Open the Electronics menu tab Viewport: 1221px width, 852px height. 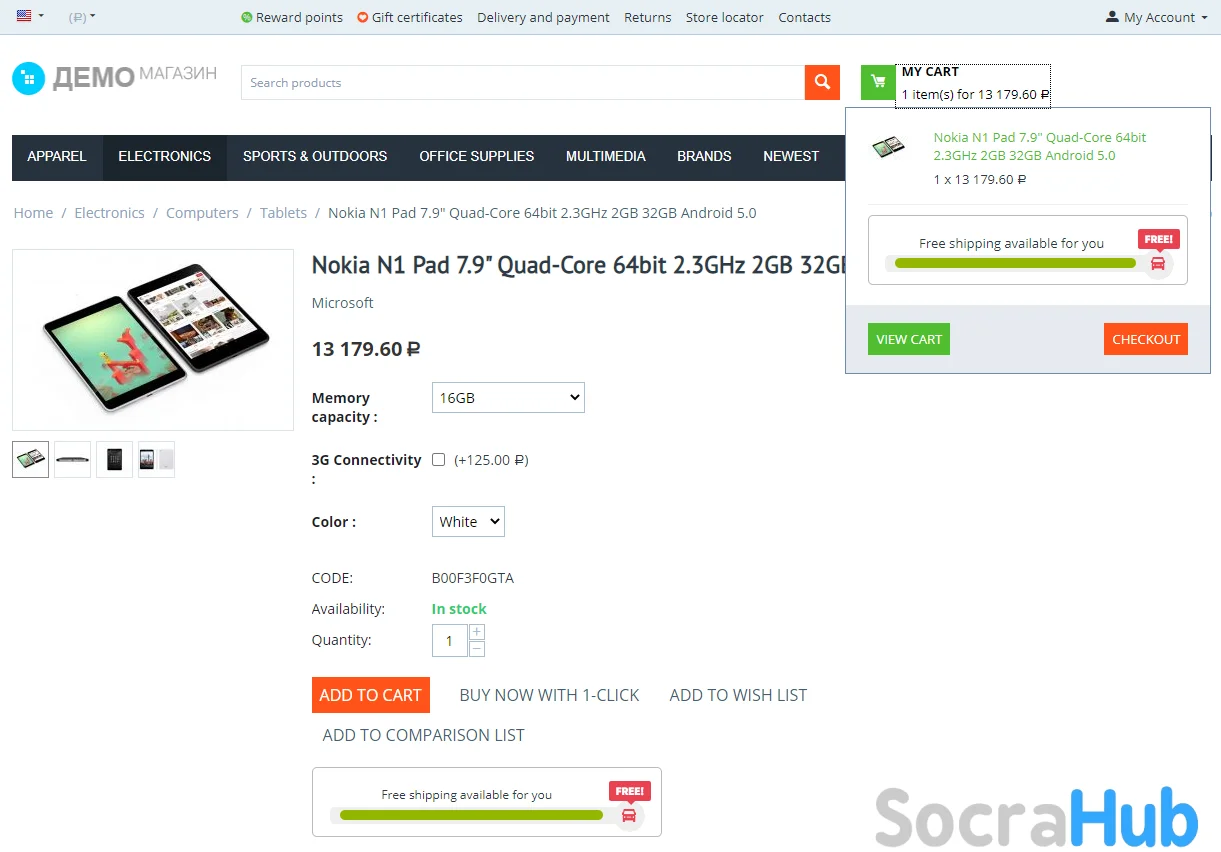pyautogui.click(x=165, y=156)
